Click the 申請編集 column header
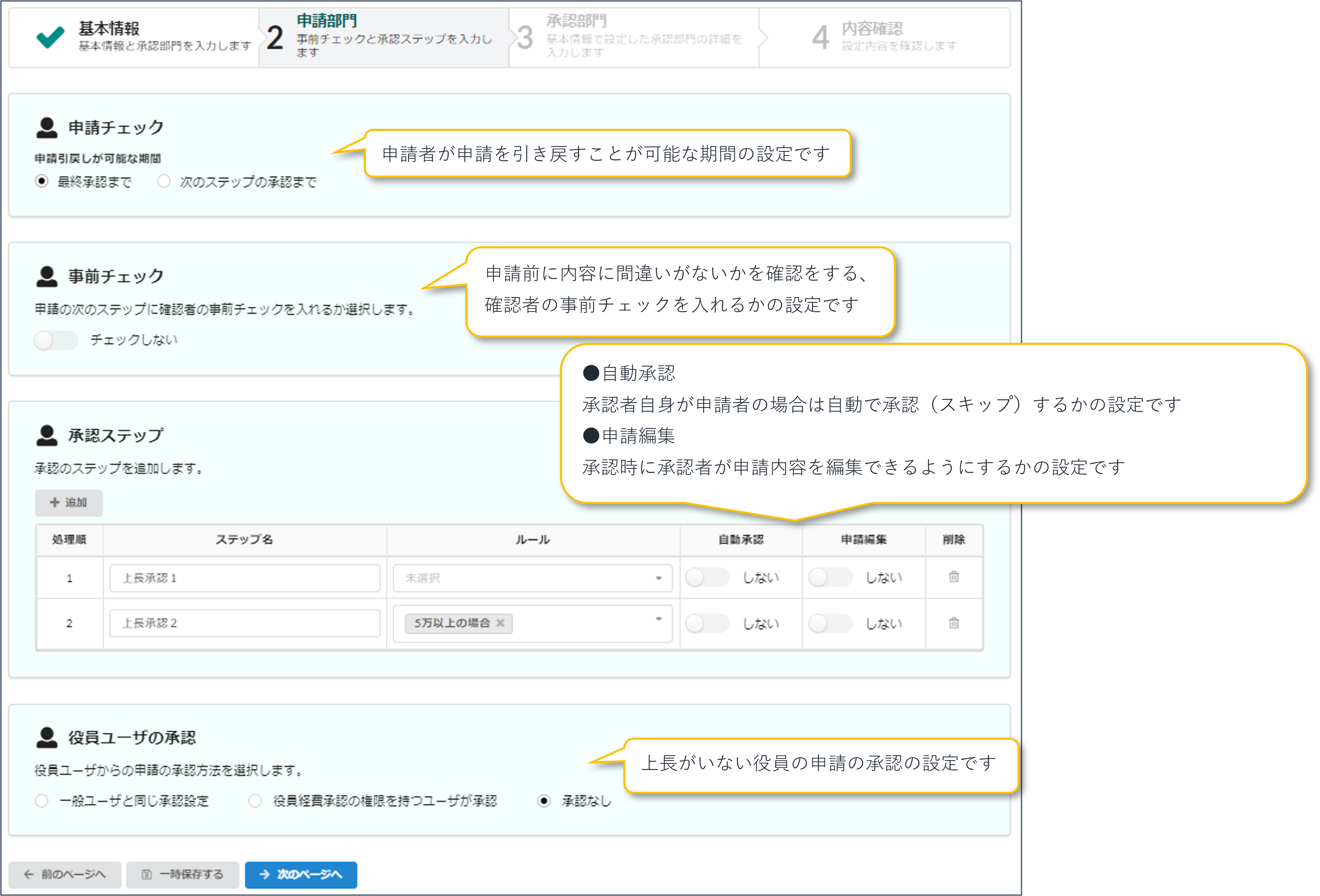The image size is (1320, 896). 863,539
